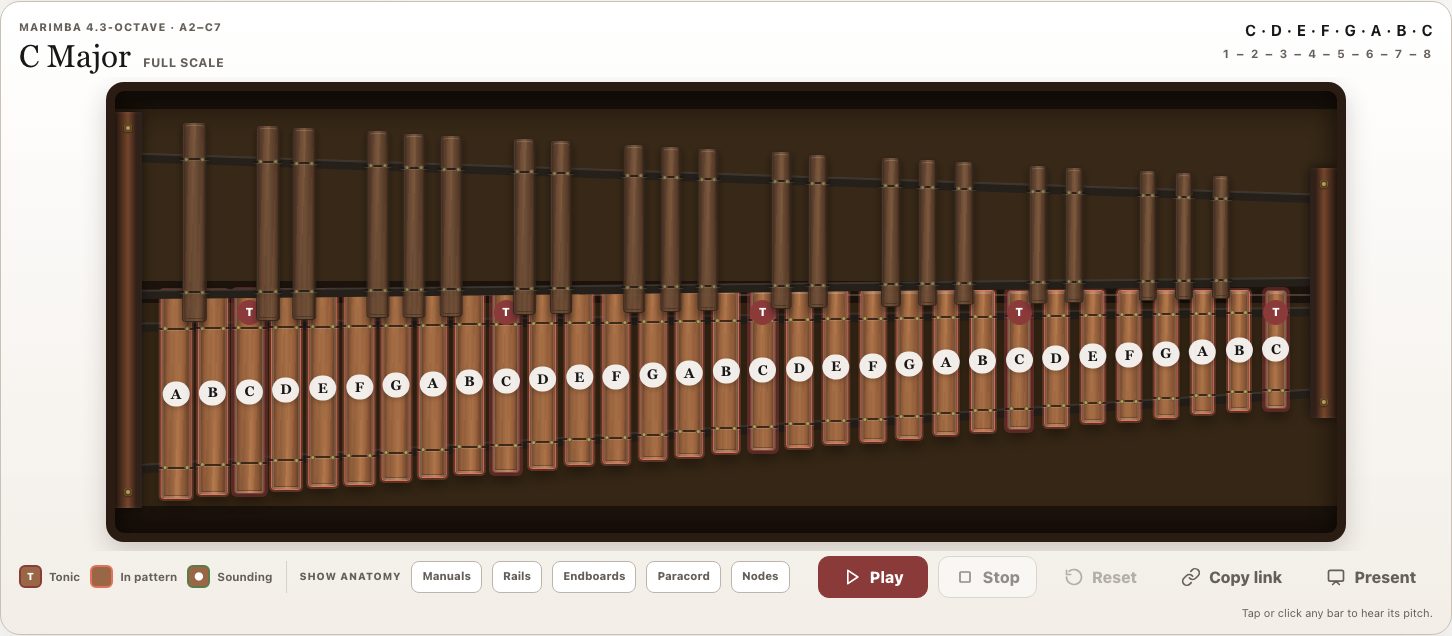The height and width of the screenshot is (636, 1452).
Task: Click the T tonic badge on the highest C bar
Action: pyautogui.click(x=1275, y=311)
